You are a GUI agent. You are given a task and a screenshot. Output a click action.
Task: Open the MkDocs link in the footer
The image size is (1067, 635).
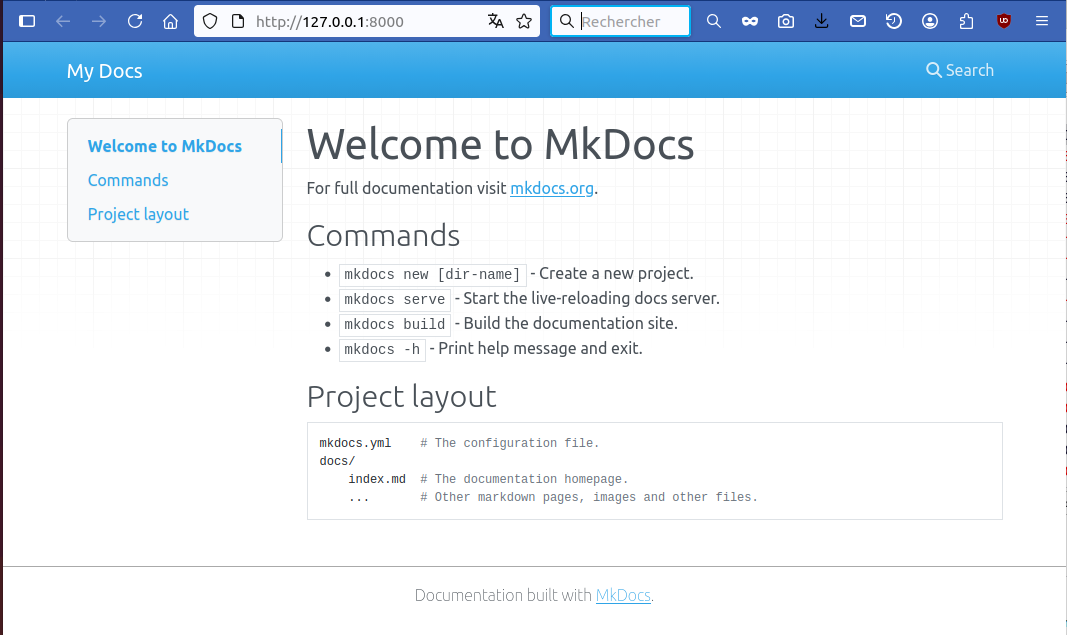click(623, 595)
